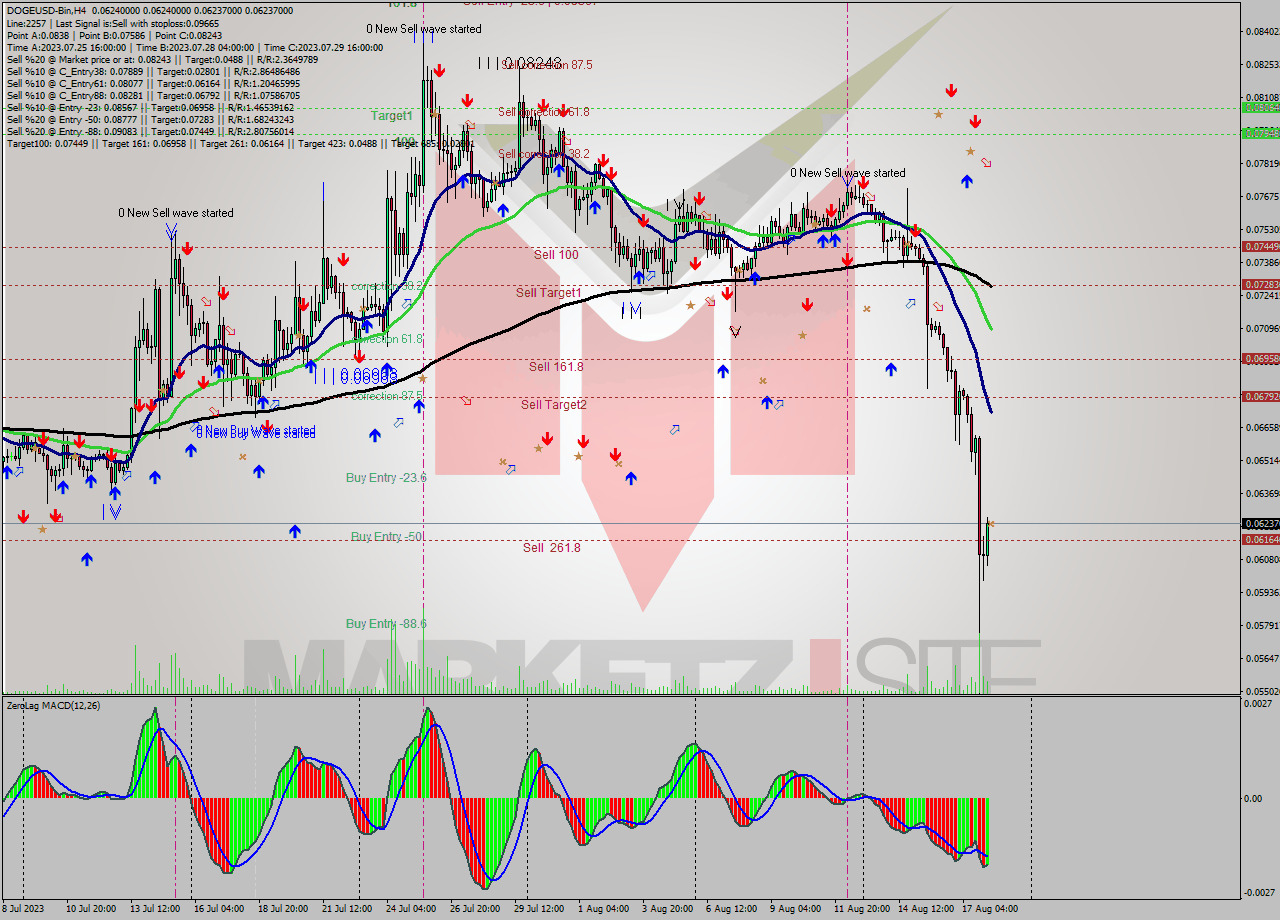
Task: Click the Sell 261.8 retracement label
Action: [x=550, y=547]
